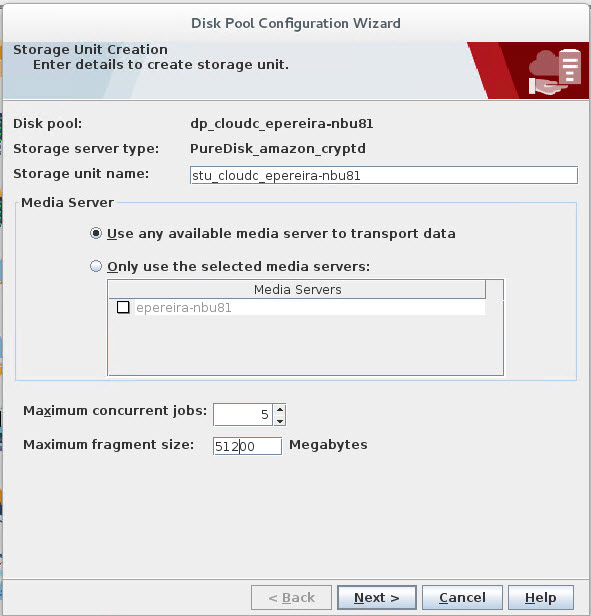Click the Storage Unit Creation heading
Image resolution: width=591 pixels, height=616 pixels.
[x=90, y=50]
